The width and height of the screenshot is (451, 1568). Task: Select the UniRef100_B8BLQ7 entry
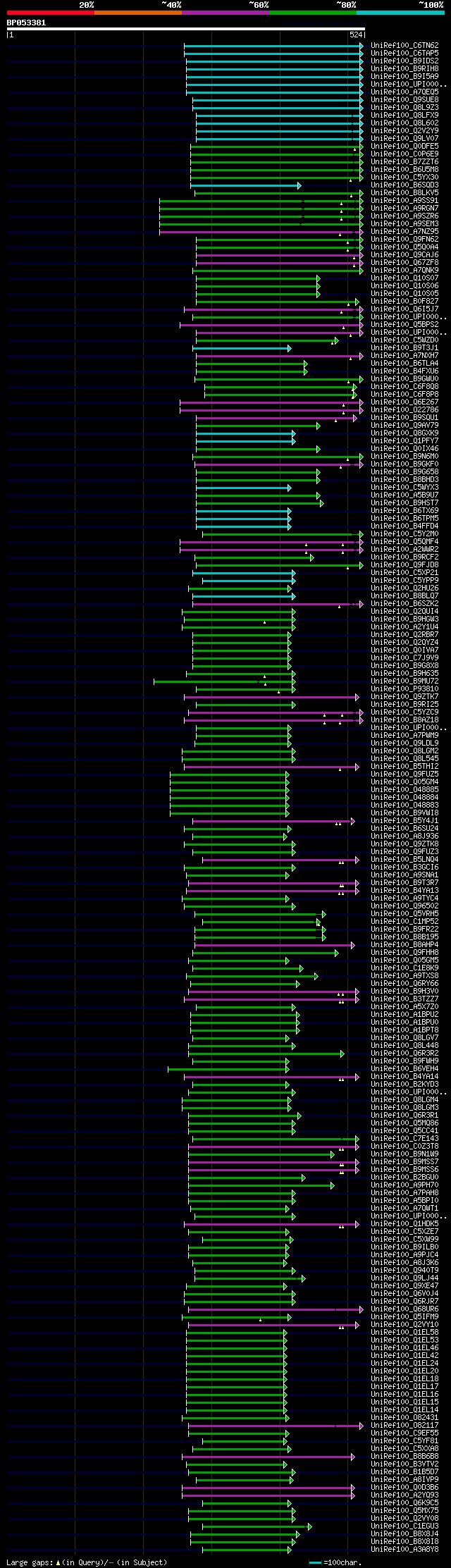point(404,596)
